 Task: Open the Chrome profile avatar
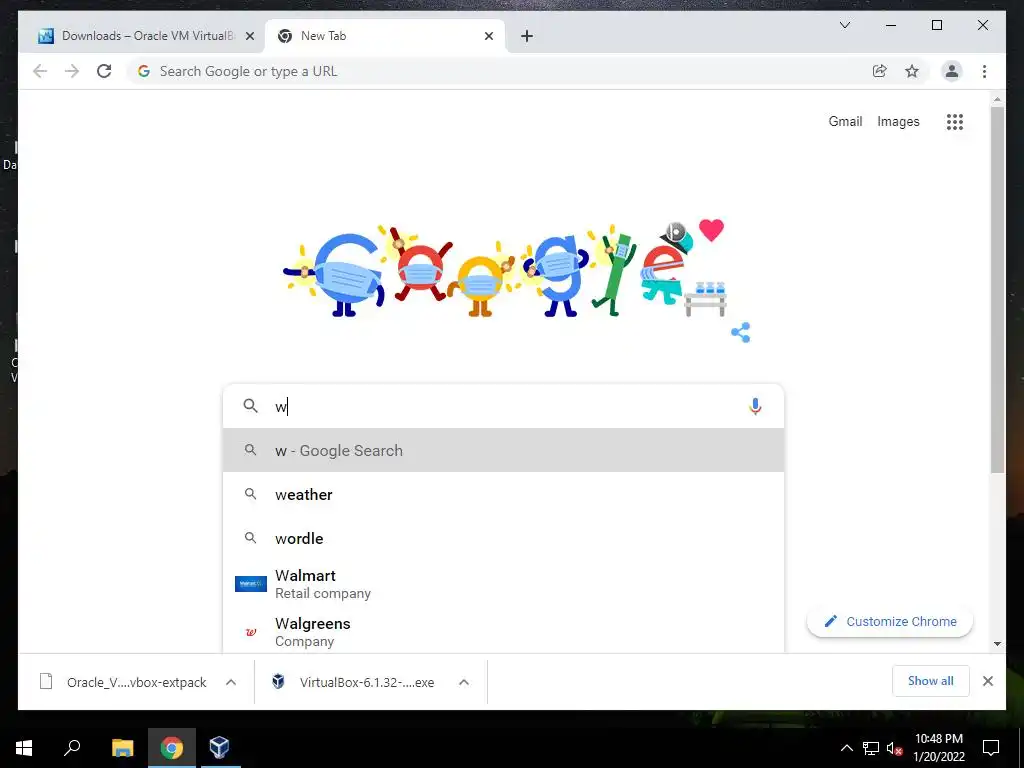click(952, 71)
